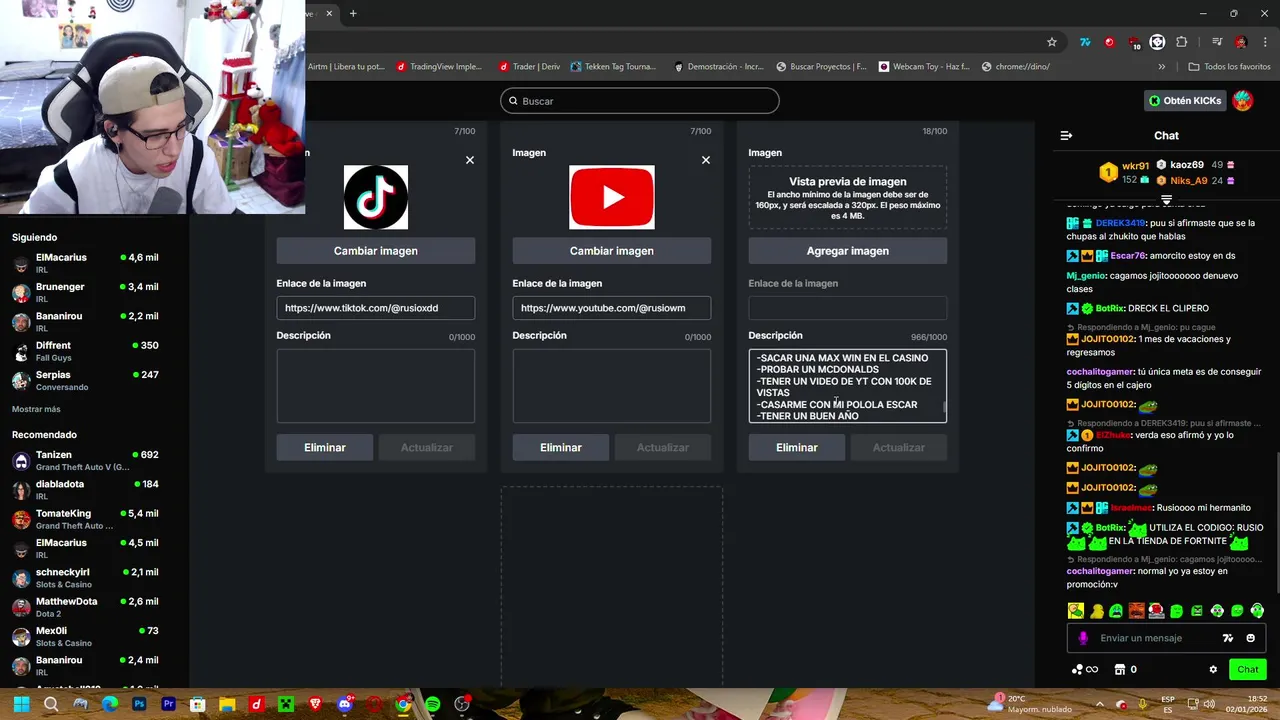Click the YouTube image link field
This screenshot has height=720, width=1280.
point(612,308)
